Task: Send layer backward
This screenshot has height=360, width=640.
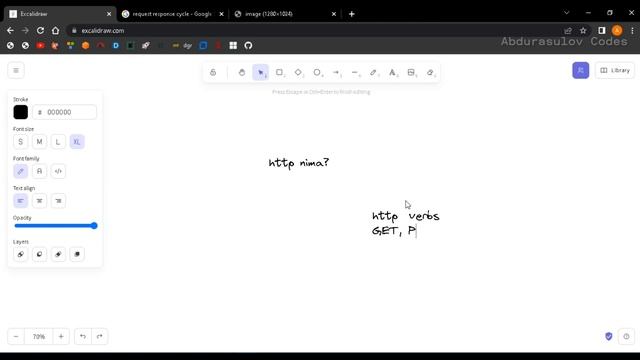Action: pos(39,254)
